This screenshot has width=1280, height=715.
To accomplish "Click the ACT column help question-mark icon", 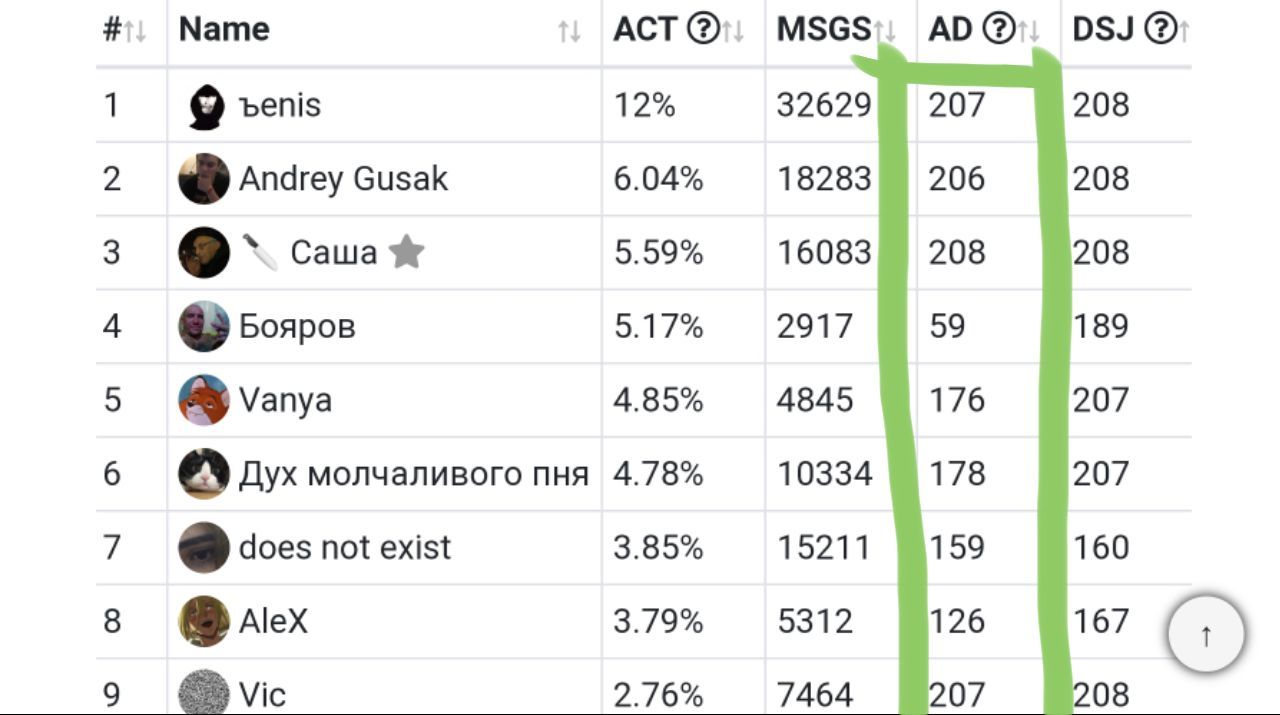I will pos(703,29).
